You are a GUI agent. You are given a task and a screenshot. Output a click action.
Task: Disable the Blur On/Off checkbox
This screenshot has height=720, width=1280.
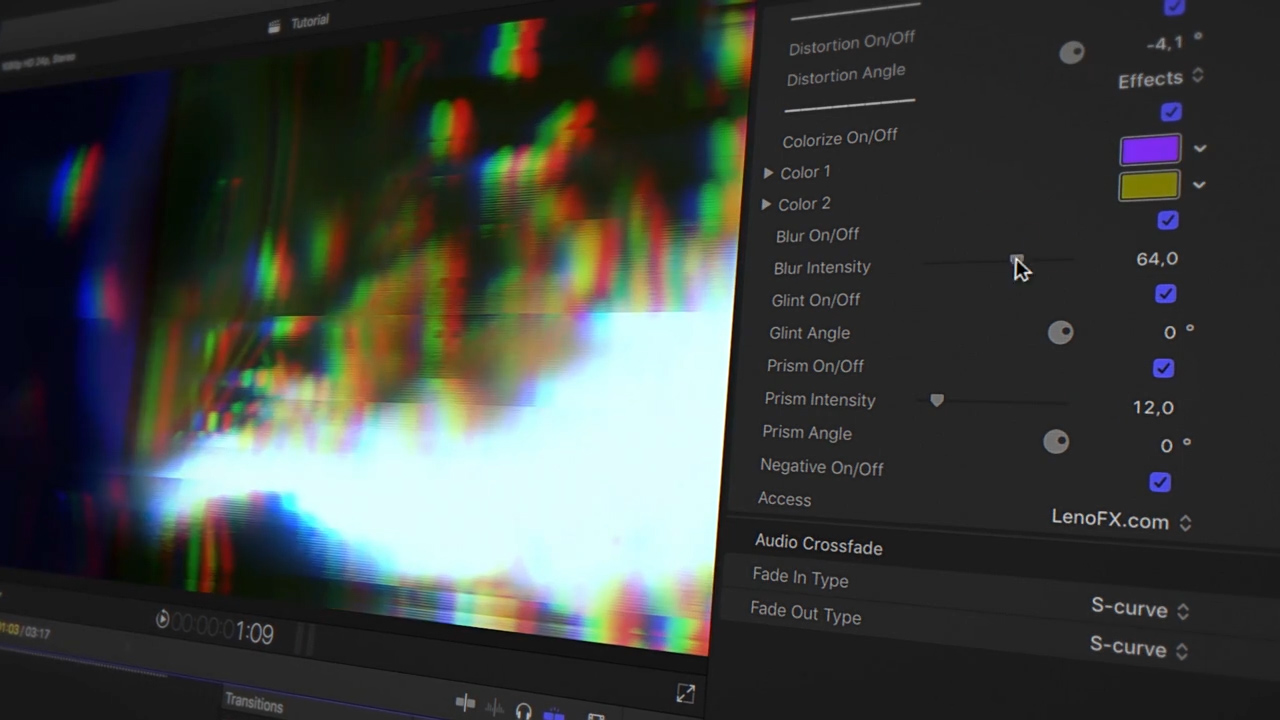(1167, 220)
